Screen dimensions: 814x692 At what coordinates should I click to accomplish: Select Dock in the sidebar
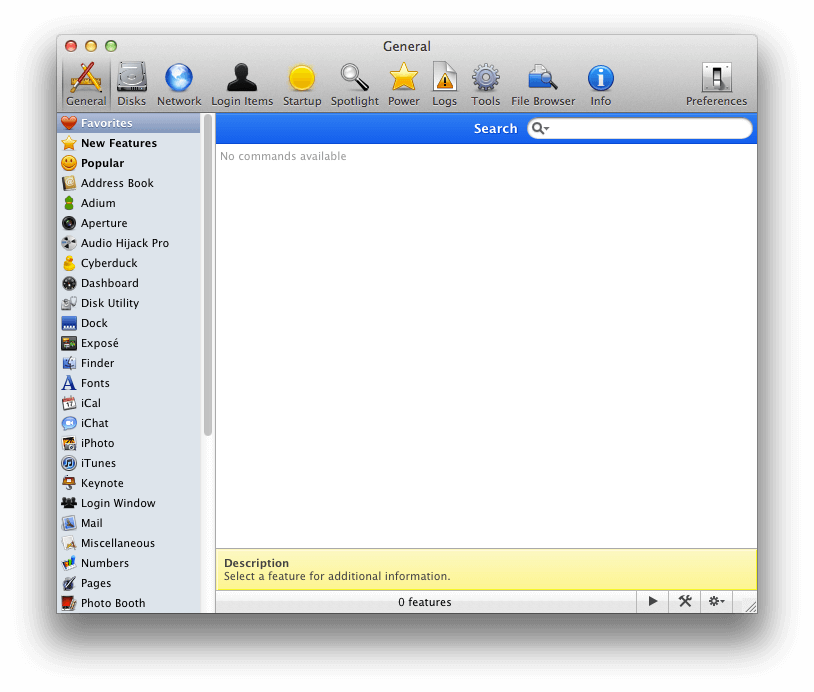(x=128, y=323)
